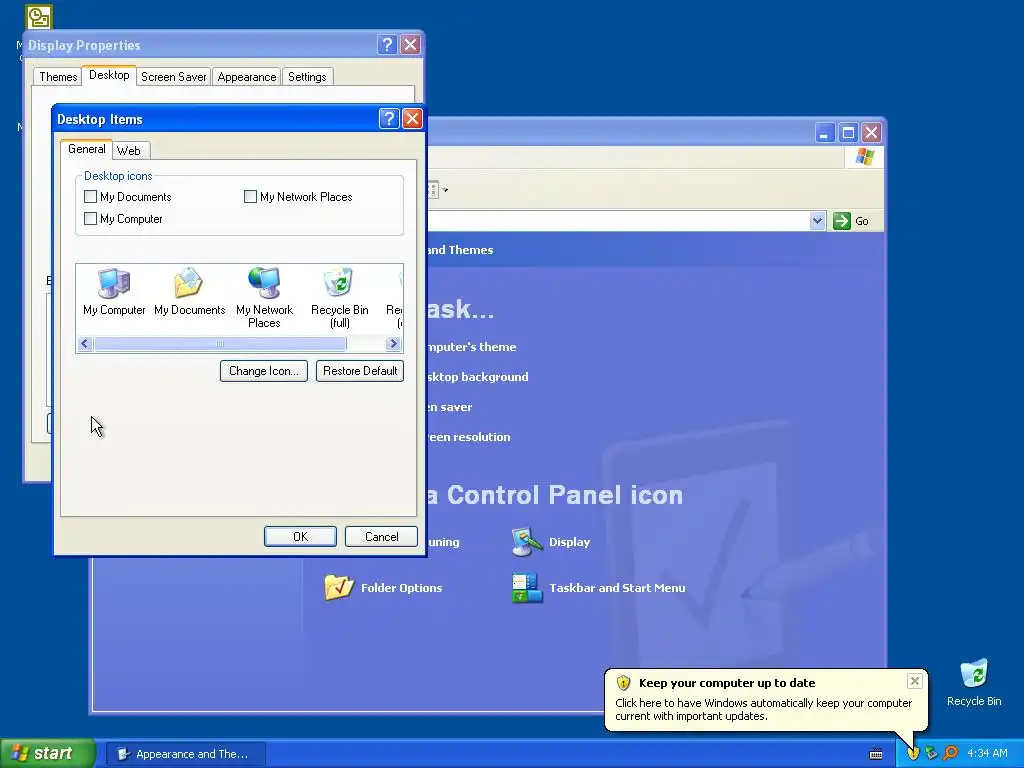
Task: Switch to the Web tab
Action: click(x=129, y=151)
